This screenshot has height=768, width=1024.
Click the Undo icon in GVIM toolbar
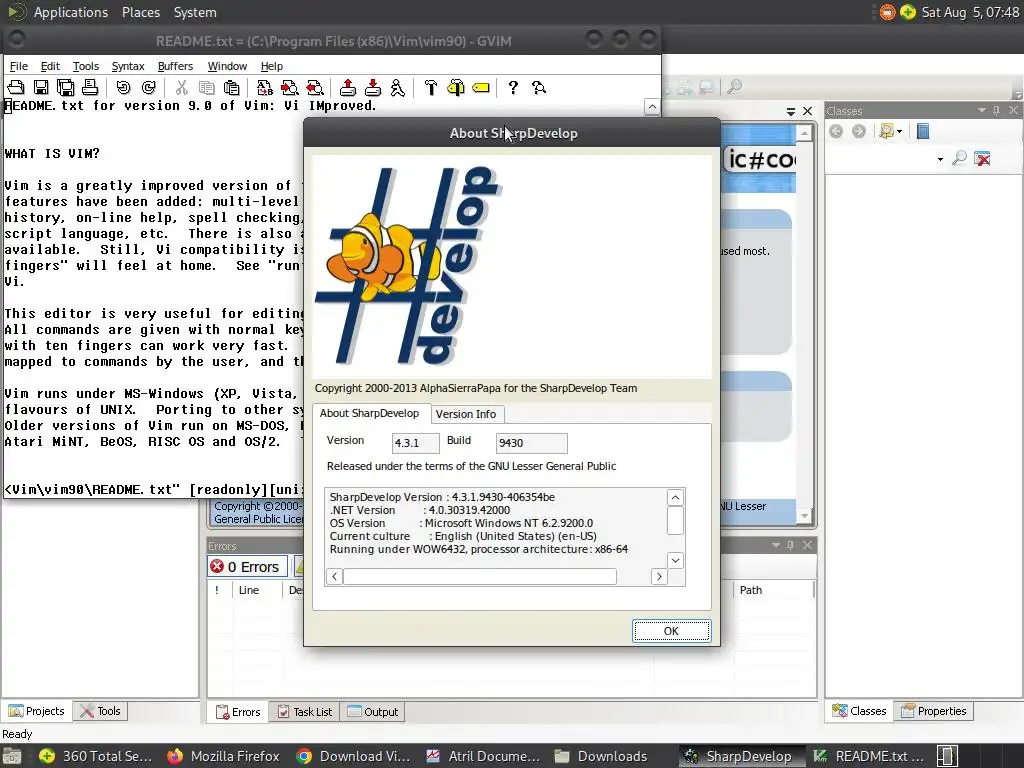coord(123,88)
